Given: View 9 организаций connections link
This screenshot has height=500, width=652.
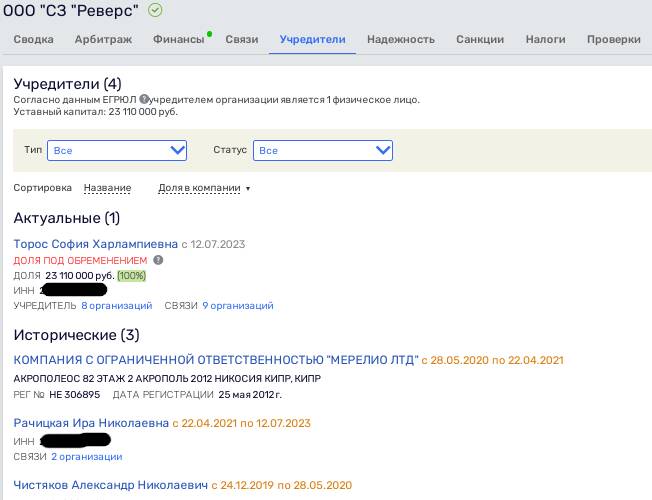Looking at the screenshot, I should point(238,306).
